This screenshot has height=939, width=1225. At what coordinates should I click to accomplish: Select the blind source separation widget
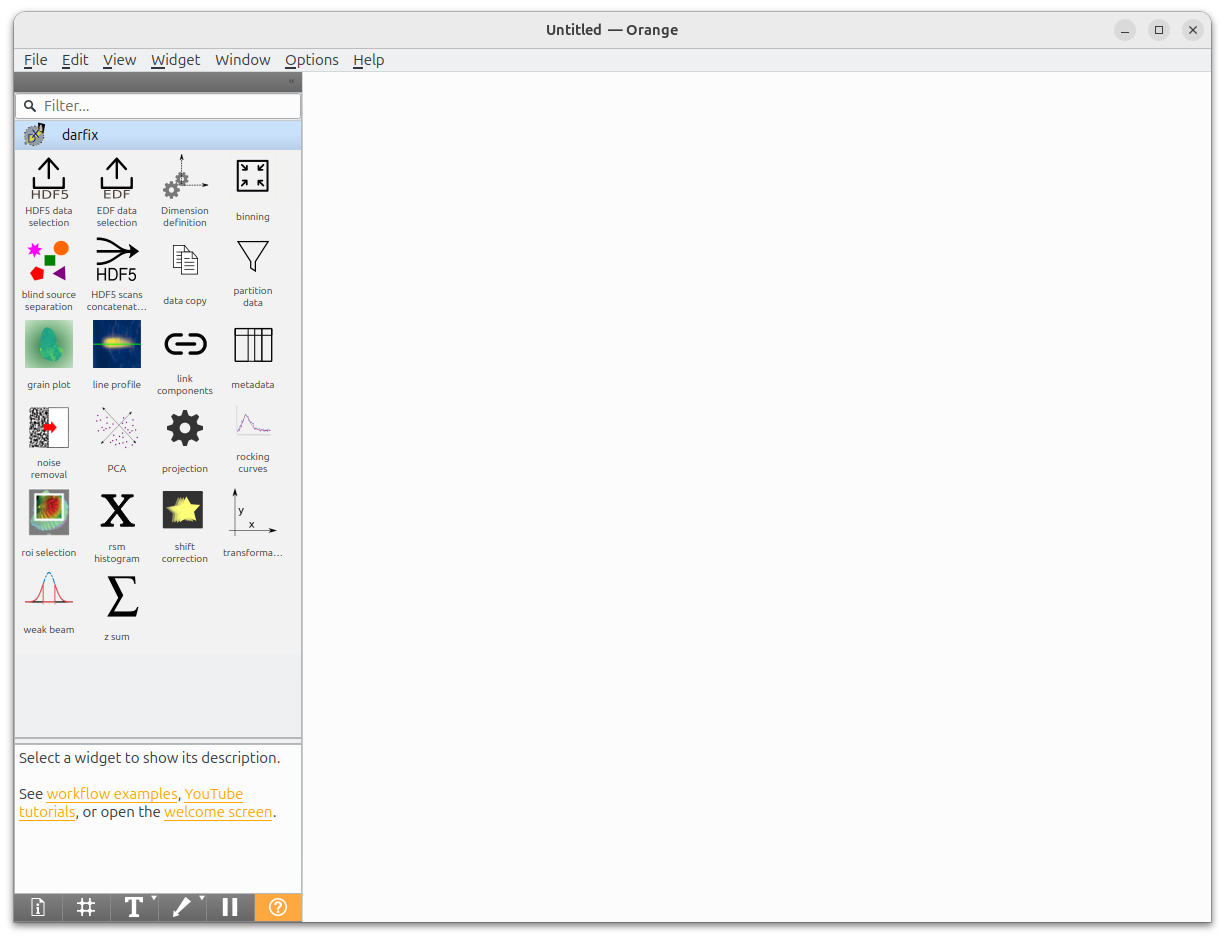point(49,275)
